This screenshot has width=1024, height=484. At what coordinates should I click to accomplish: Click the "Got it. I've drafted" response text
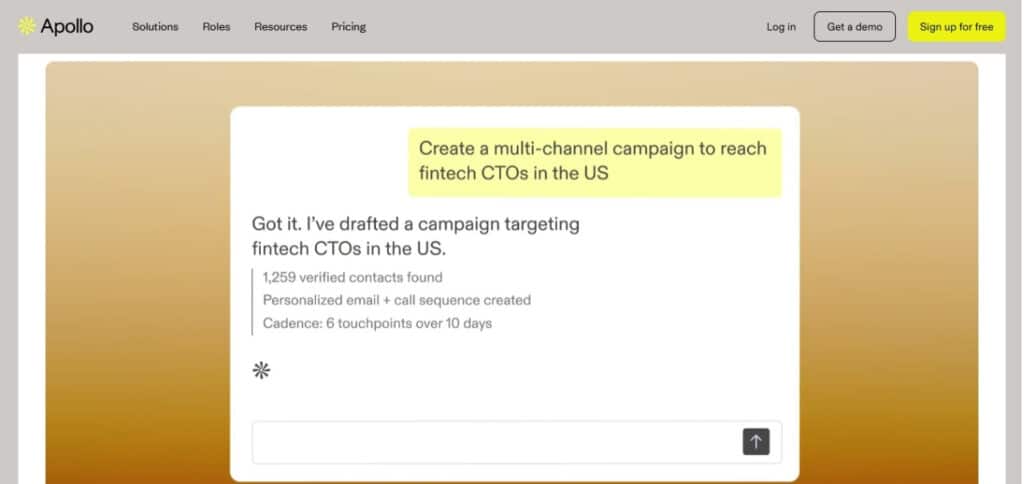(x=415, y=224)
